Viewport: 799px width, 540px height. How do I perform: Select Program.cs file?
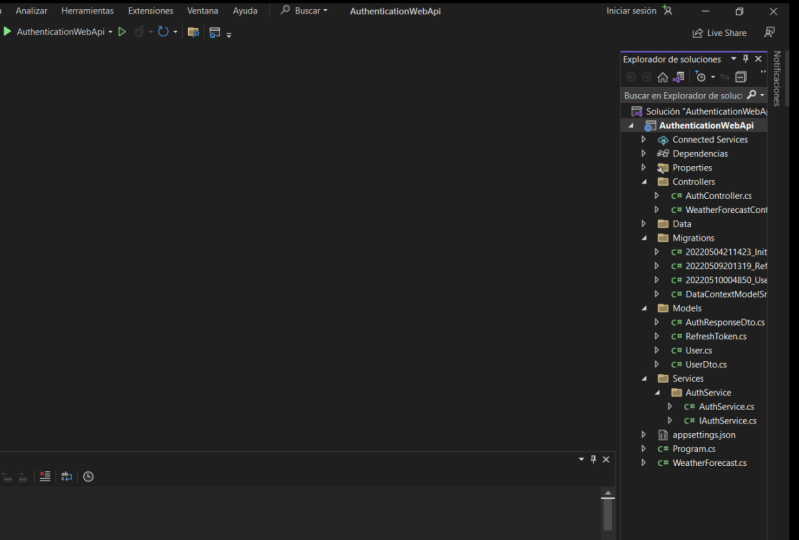coord(694,449)
